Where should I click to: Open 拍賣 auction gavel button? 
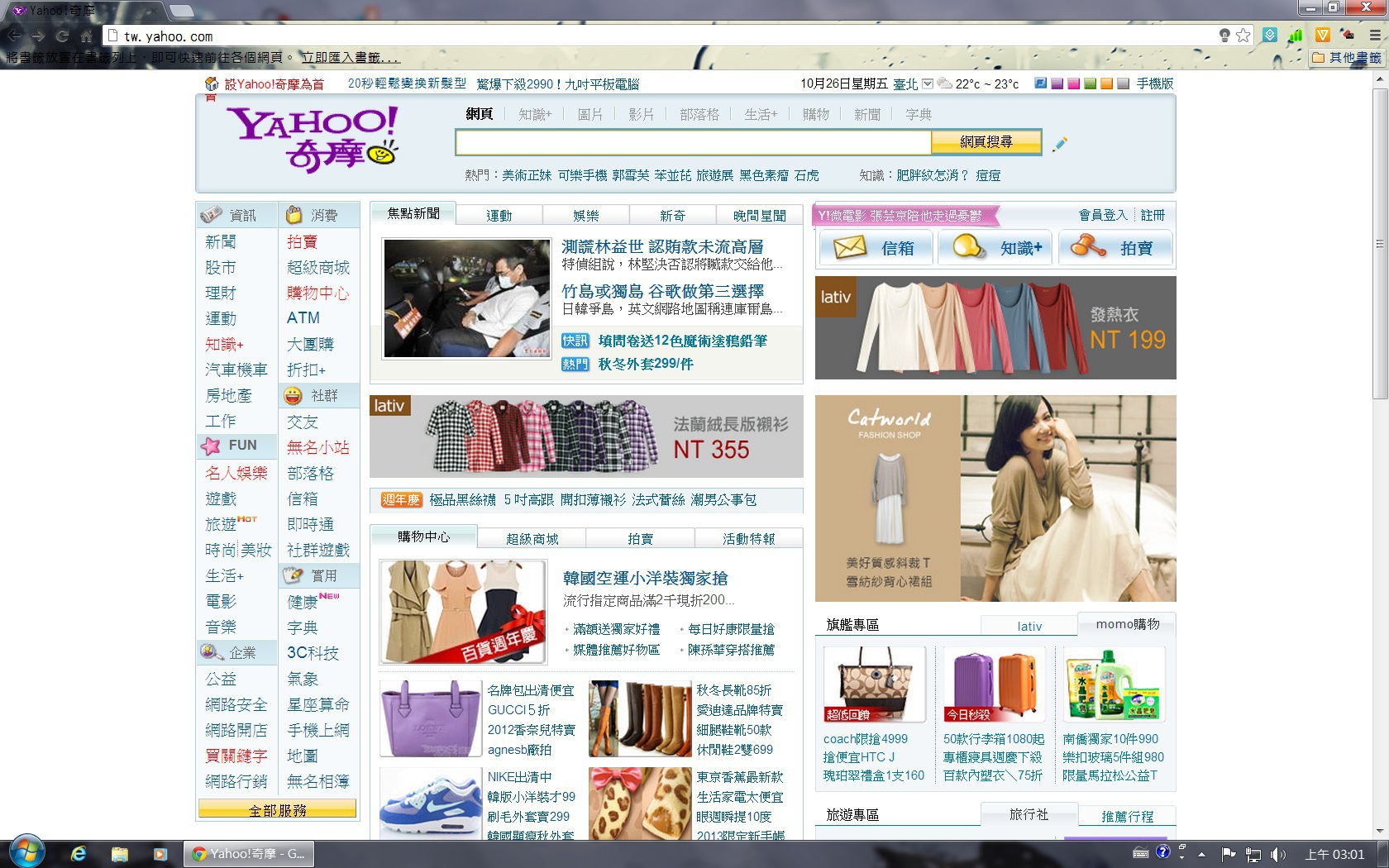pos(1115,247)
